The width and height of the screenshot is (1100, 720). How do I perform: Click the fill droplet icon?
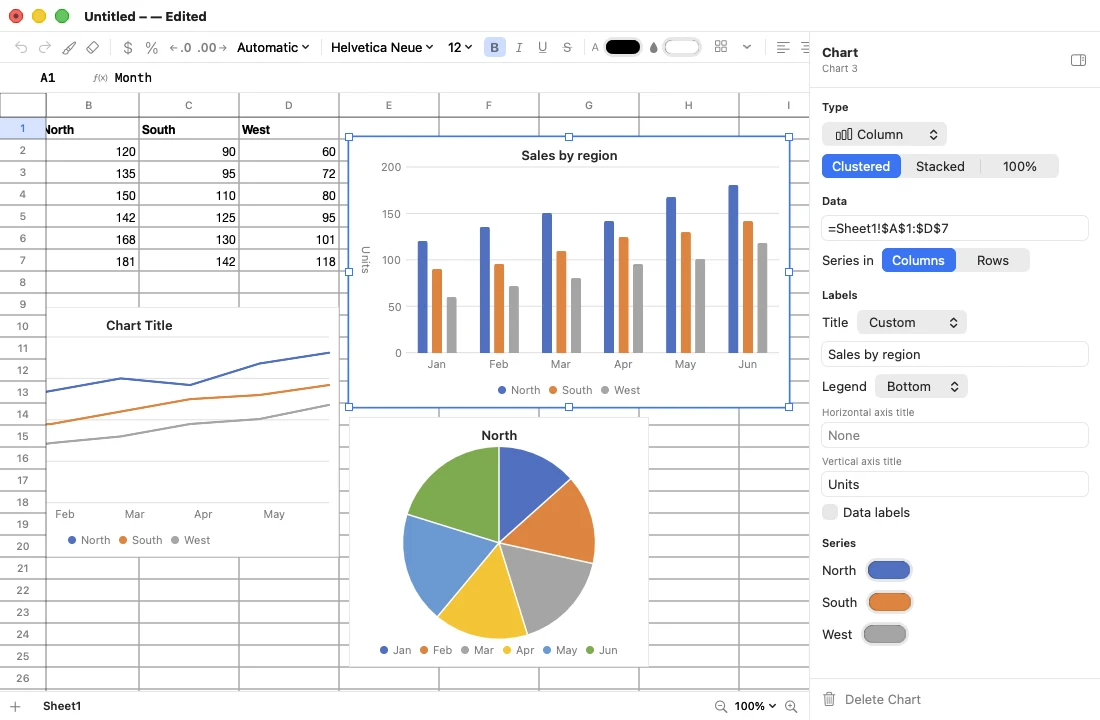(654, 47)
